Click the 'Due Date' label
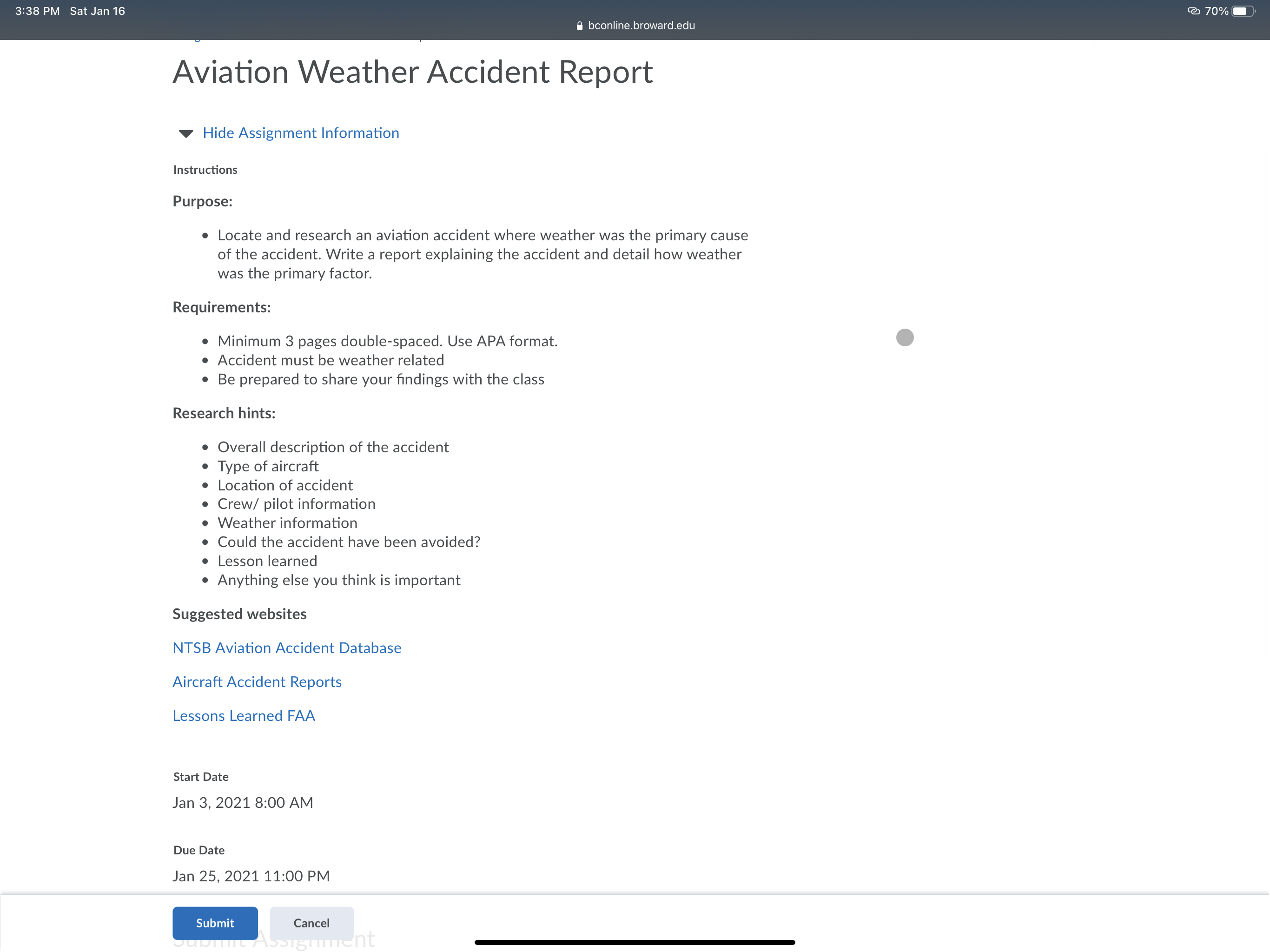This screenshot has height=952, width=1270. [x=198, y=850]
